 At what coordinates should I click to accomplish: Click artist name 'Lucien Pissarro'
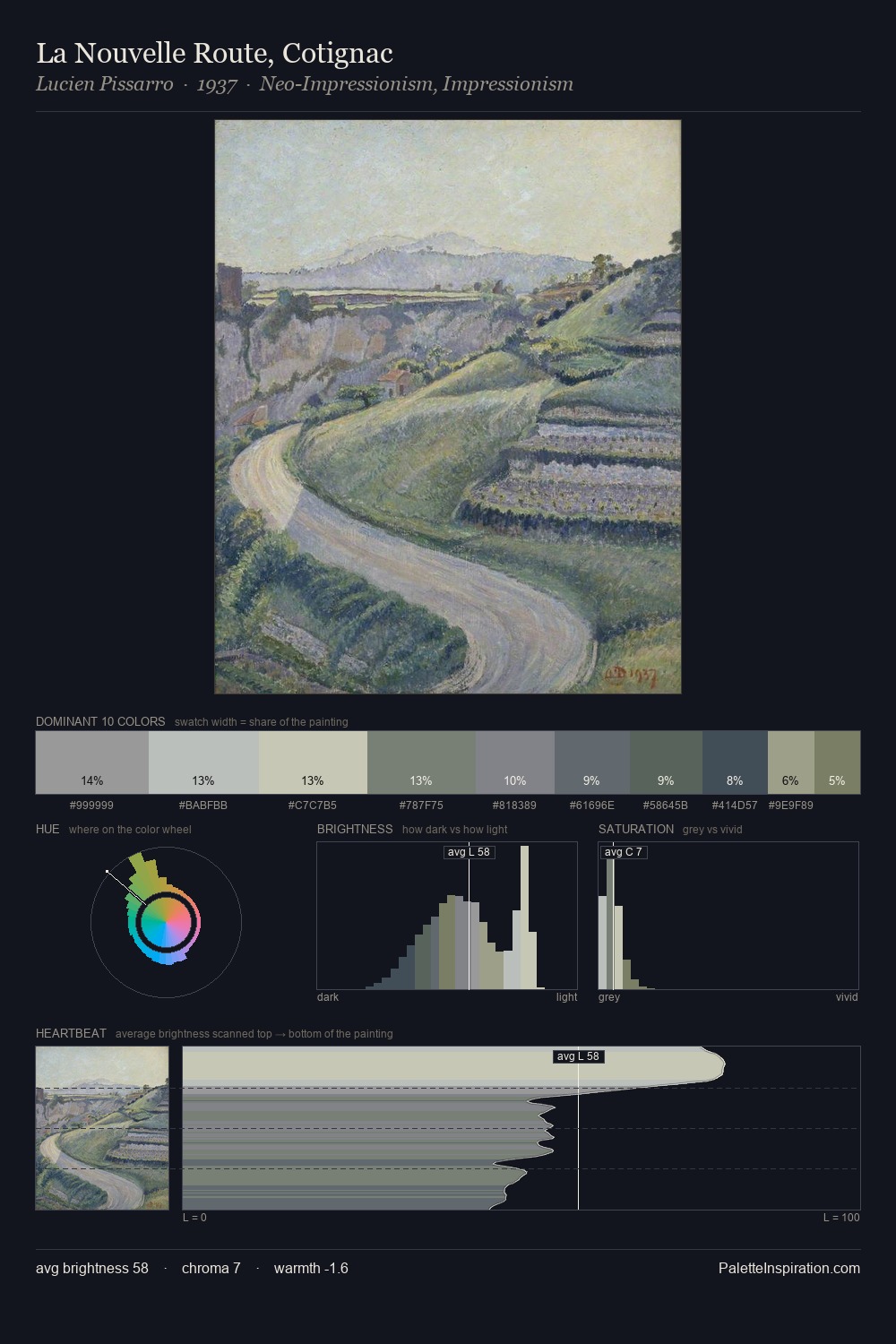104,84
